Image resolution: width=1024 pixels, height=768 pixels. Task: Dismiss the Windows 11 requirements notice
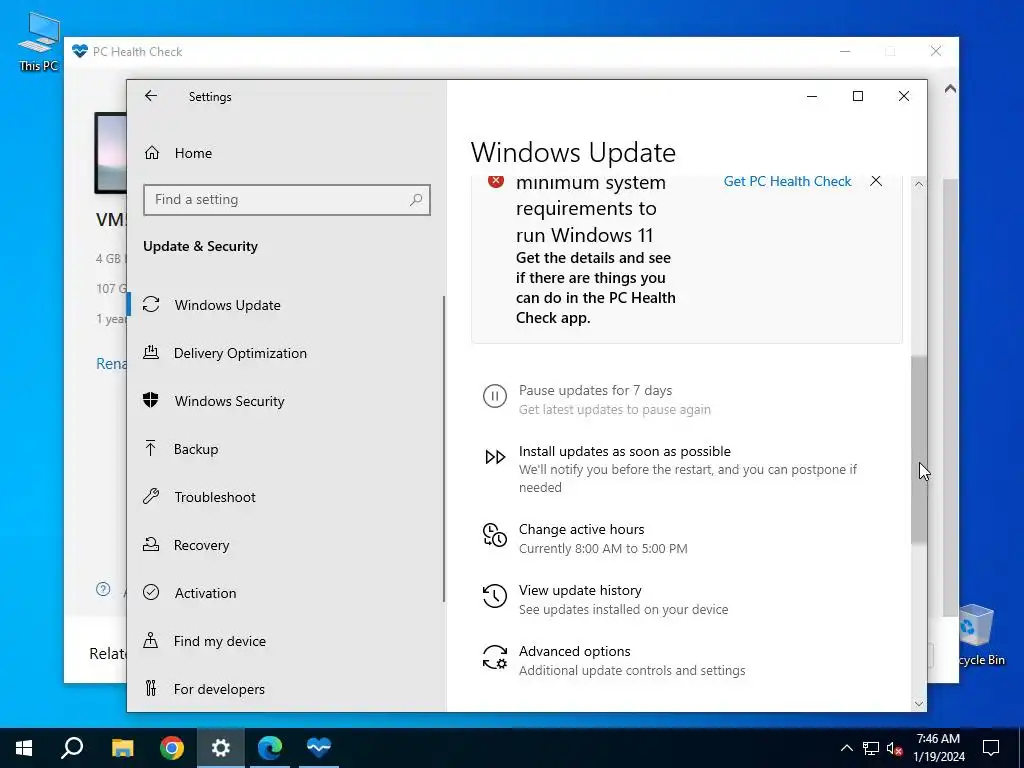(x=876, y=181)
